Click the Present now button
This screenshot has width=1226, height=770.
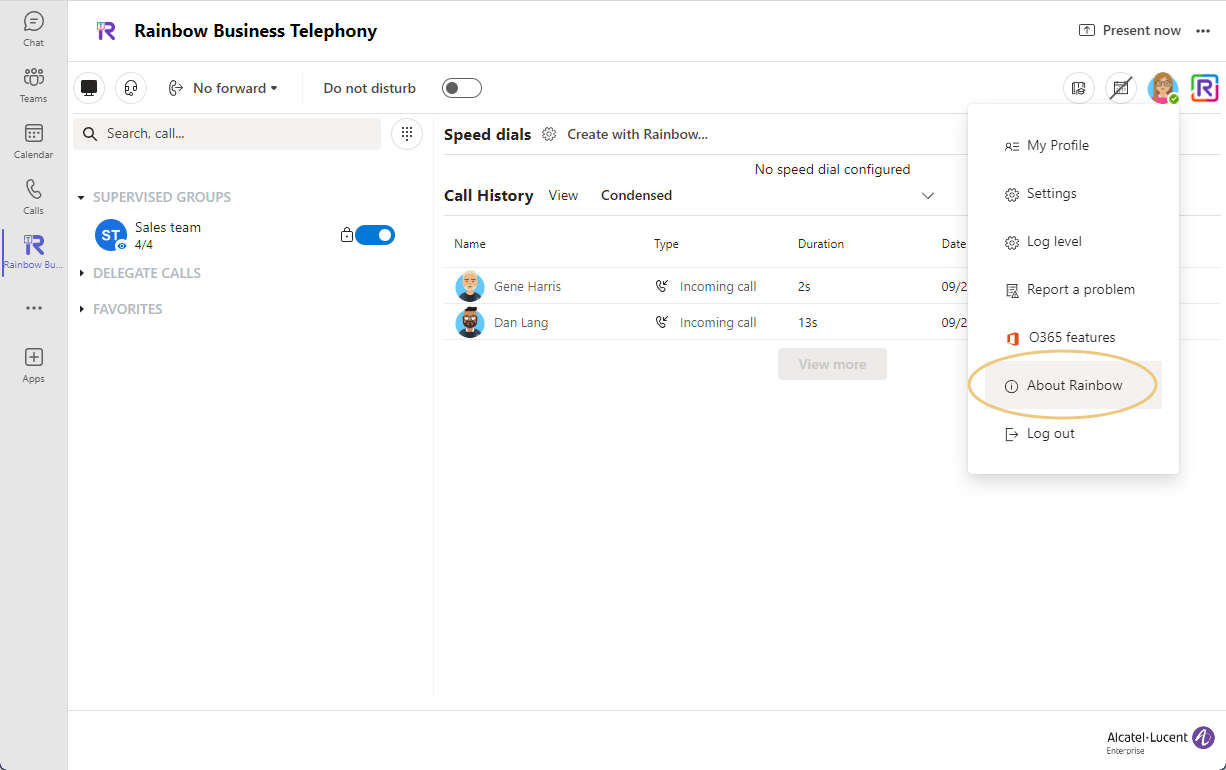[x=1129, y=30]
